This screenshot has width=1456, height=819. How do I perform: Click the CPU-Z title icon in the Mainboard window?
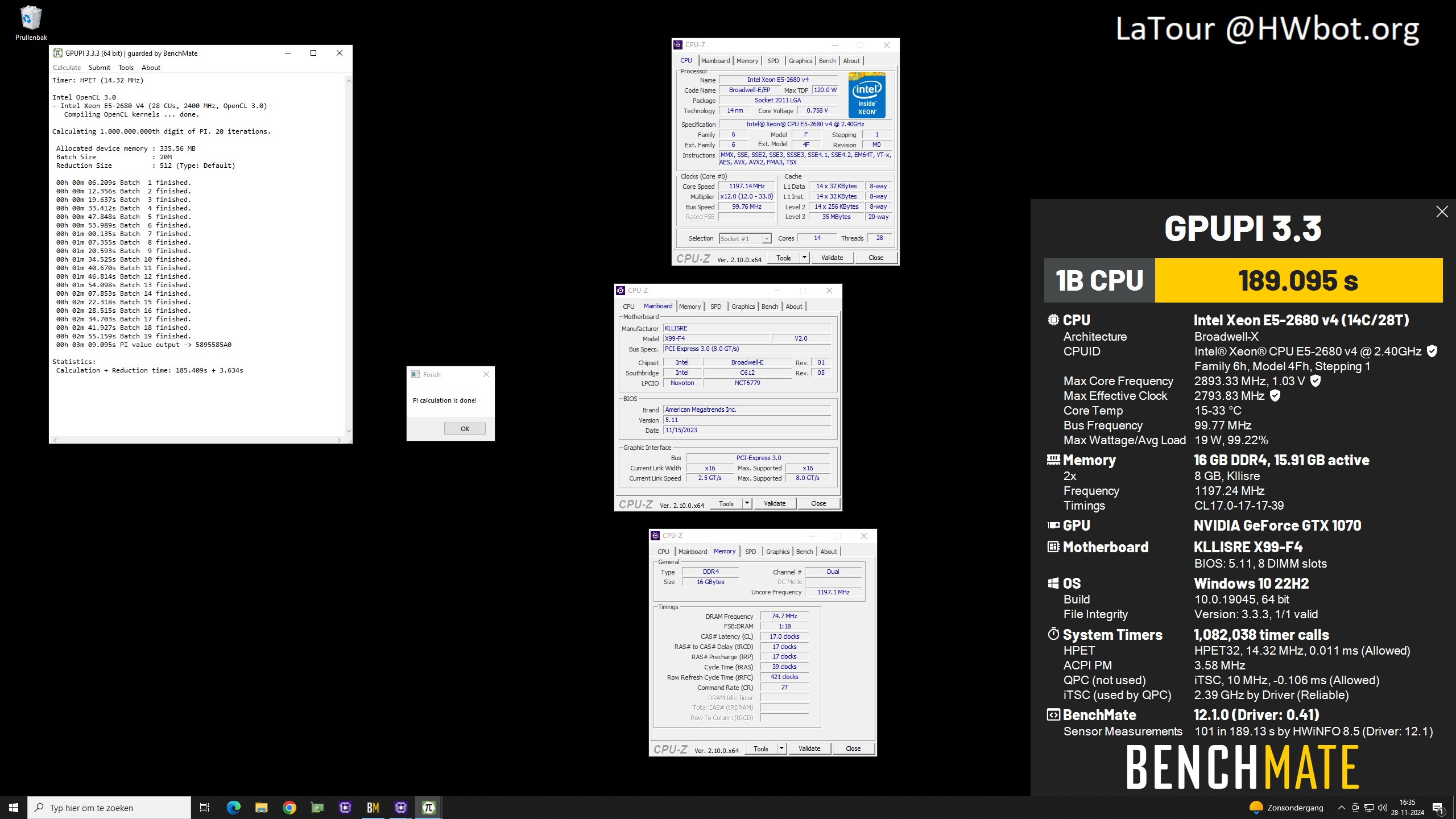pos(621,291)
